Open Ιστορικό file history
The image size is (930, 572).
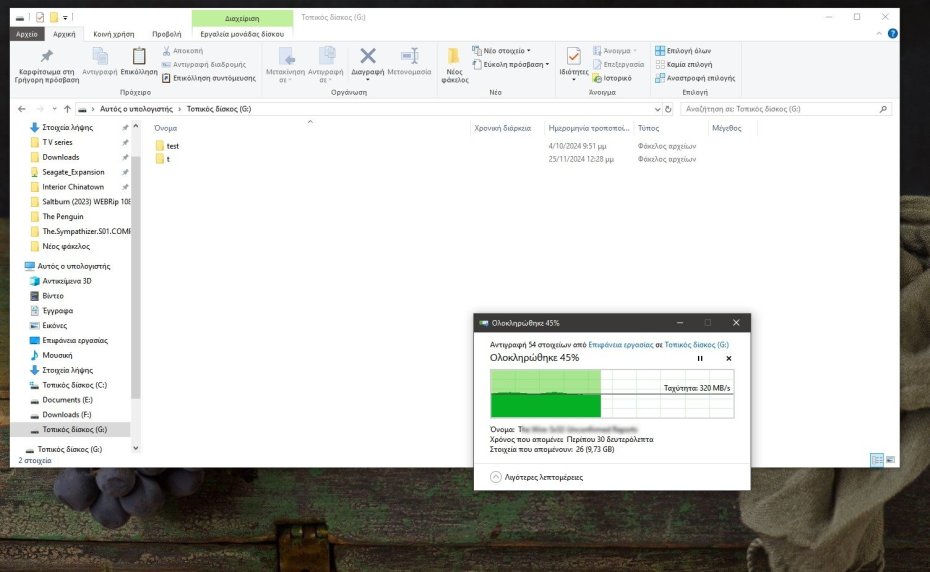click(x=612, y=78)
